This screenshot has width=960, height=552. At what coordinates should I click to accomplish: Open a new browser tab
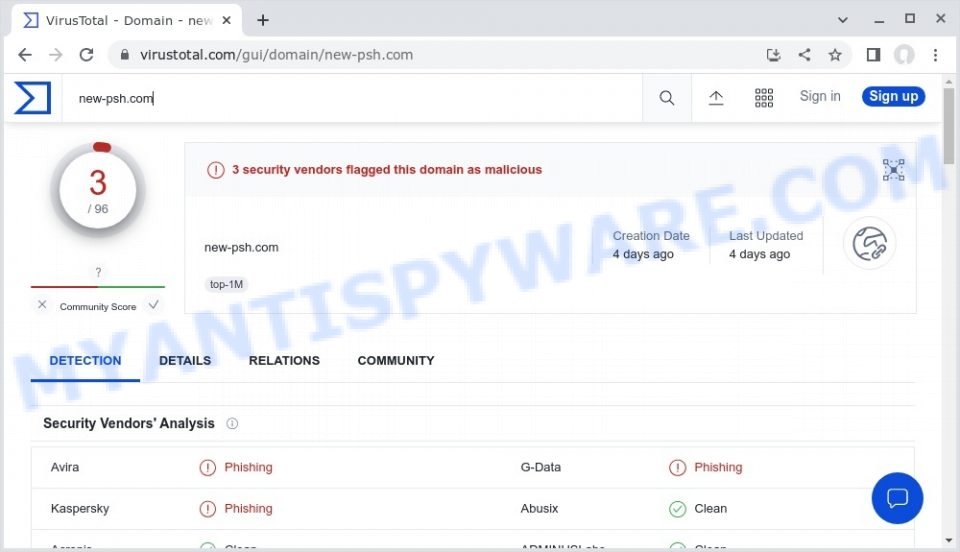click(263, 20)
